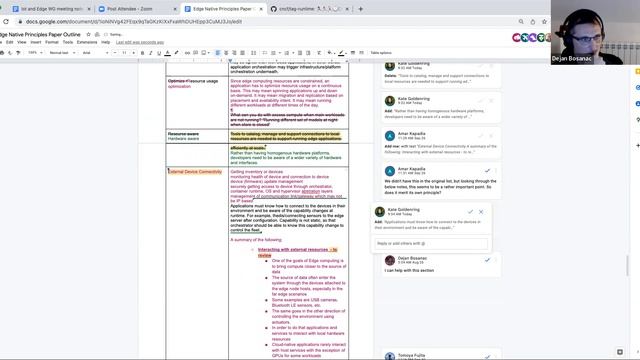Image resolution: width=640 pixels, height=360 pixels.
Task: Open the Explore button at bottom right
Action: pos(620,352)
